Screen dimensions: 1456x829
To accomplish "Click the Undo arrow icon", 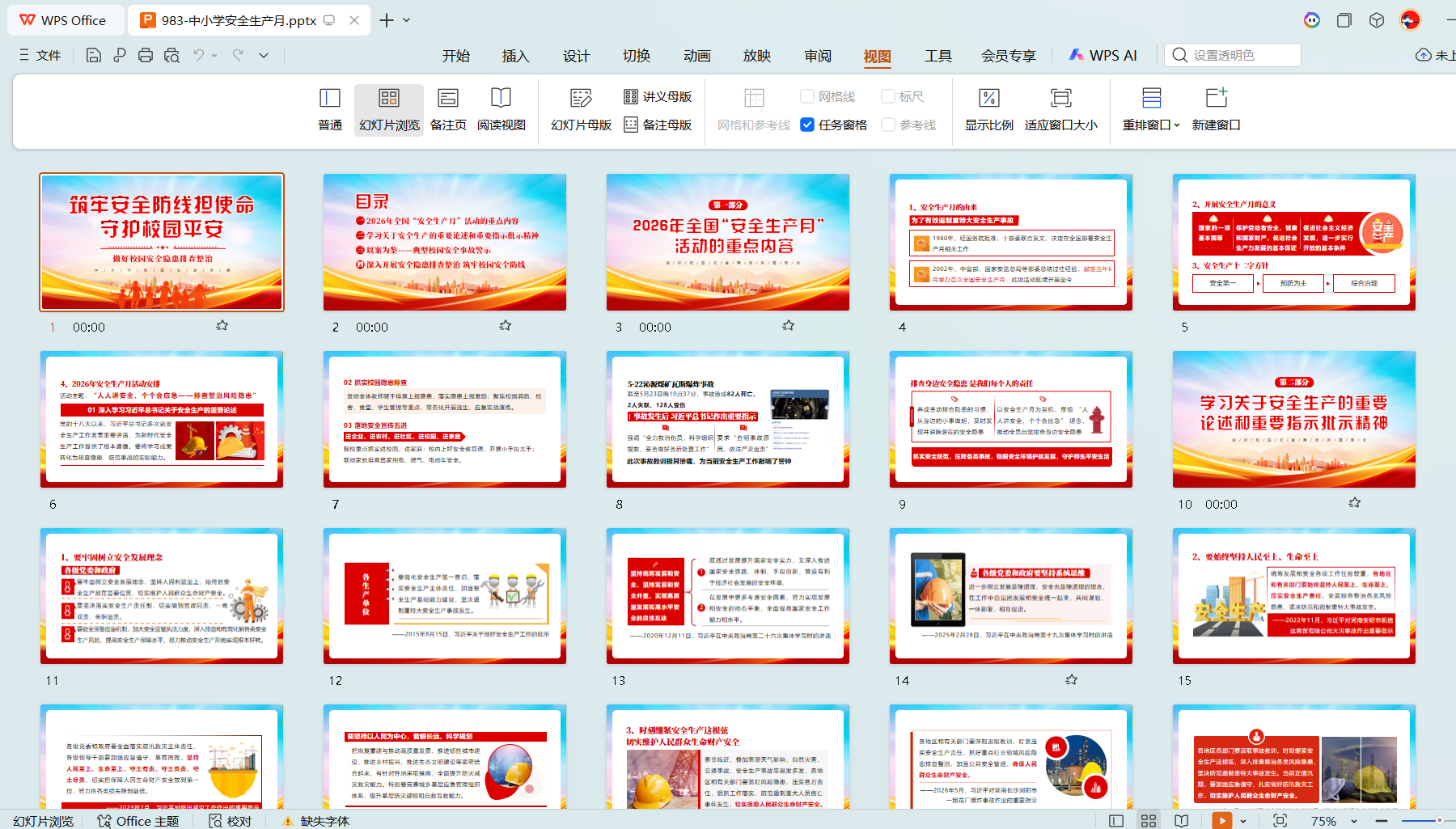I will pos(198,55).
